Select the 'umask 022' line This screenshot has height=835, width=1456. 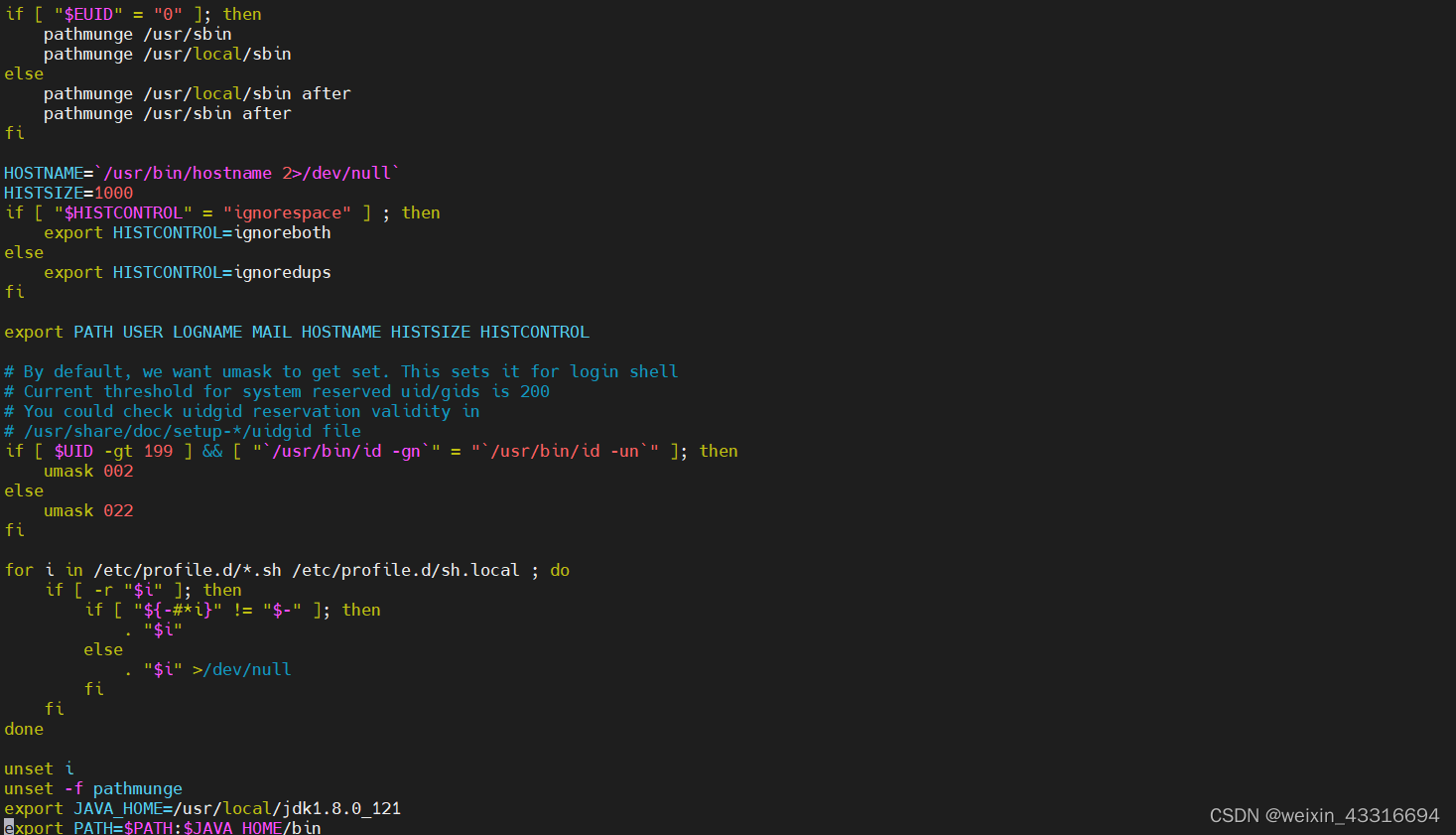click(x=88, y=510)
